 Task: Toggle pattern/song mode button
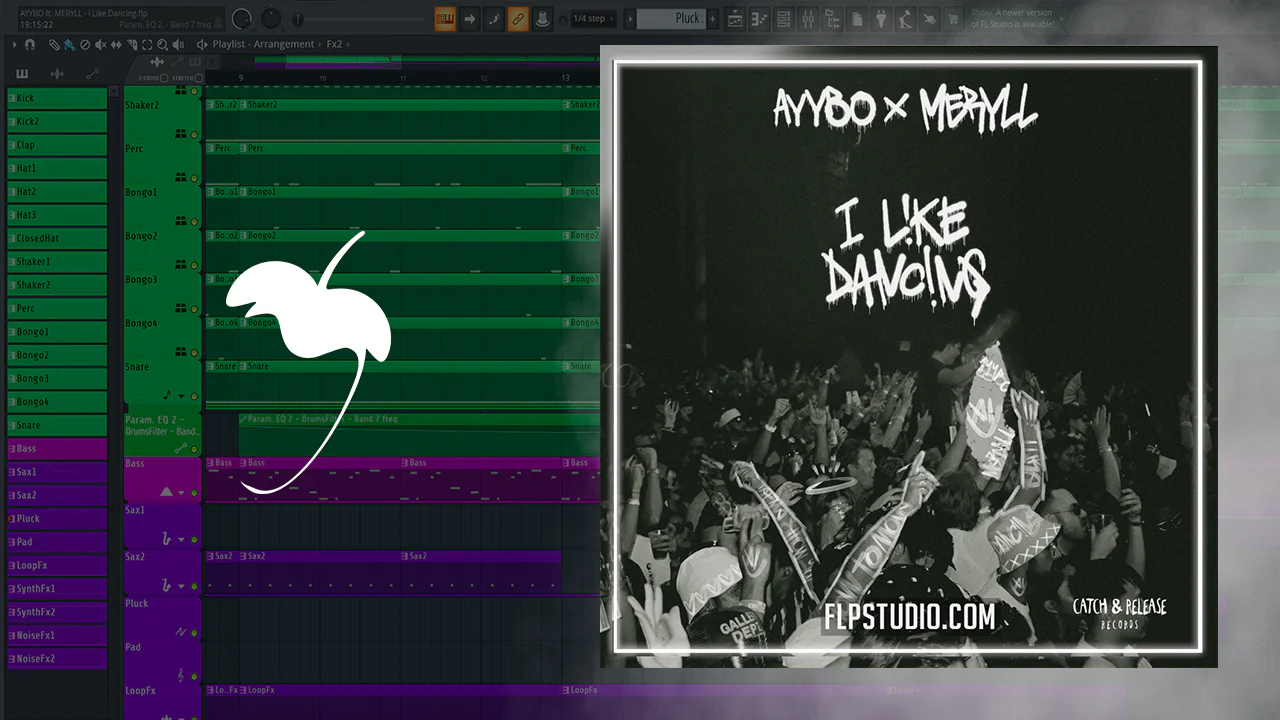445,18
